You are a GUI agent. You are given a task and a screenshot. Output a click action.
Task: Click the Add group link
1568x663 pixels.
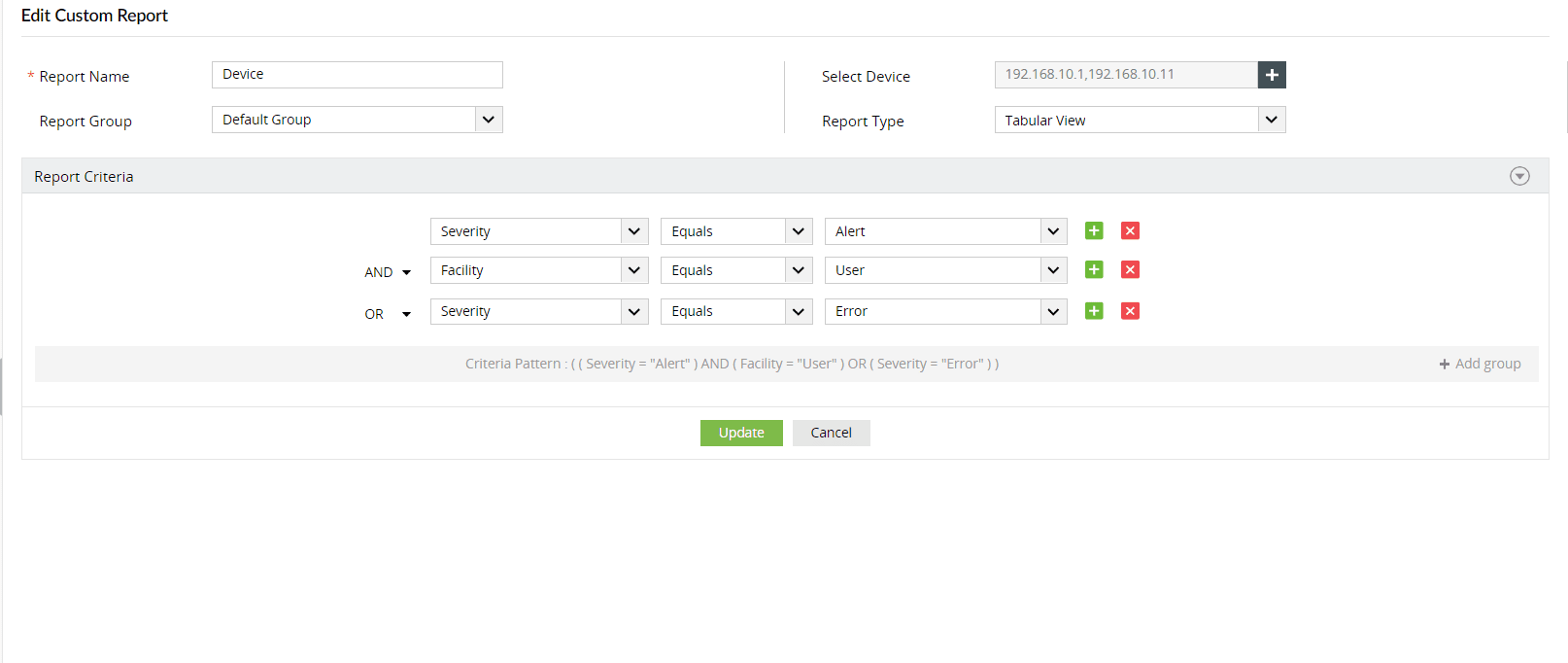coord(1481,364)
